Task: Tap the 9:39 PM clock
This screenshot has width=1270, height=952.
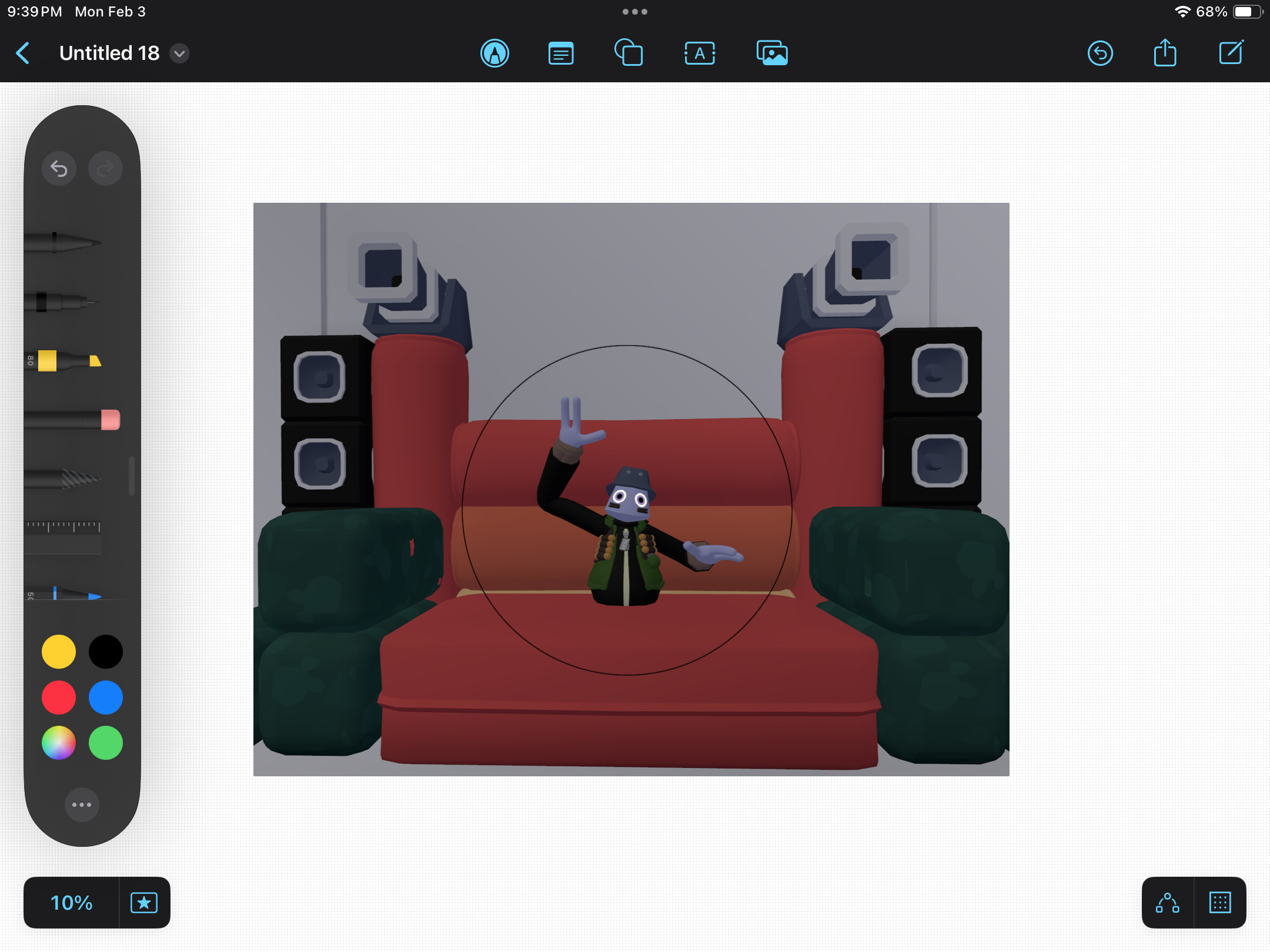Action: click(35, 12)
